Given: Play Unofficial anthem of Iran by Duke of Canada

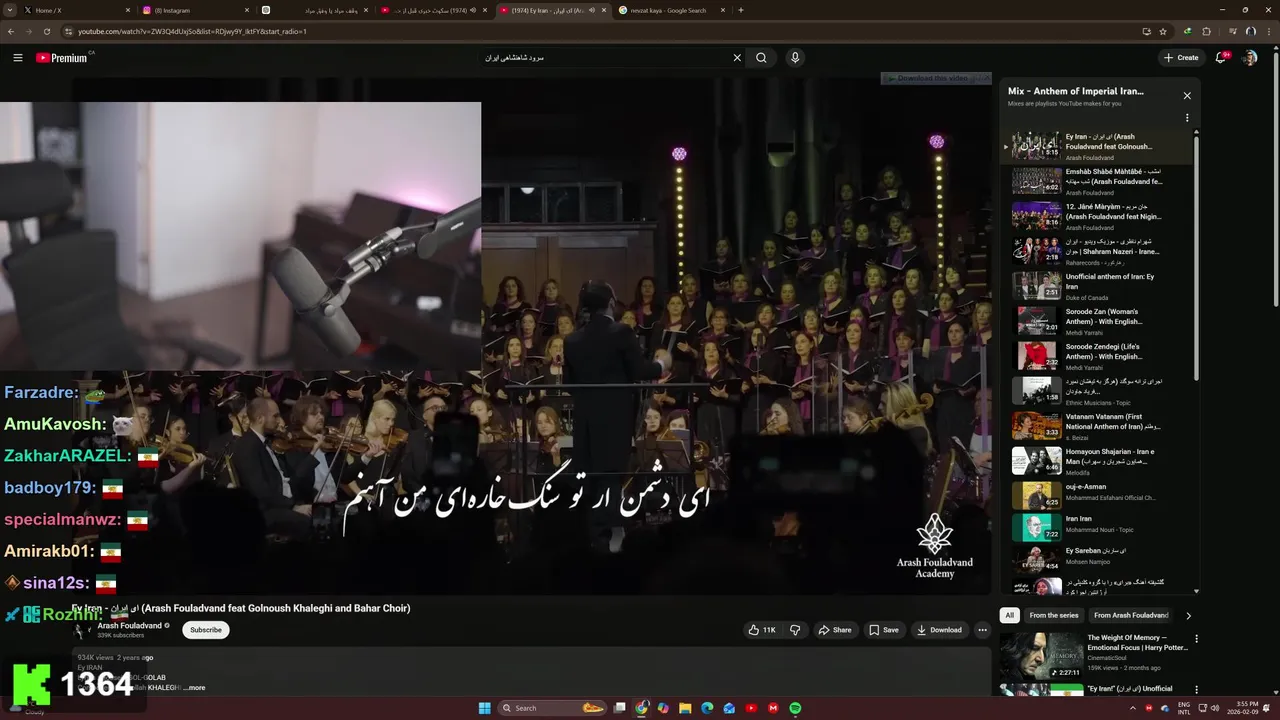Looking at the screenshot, I should tap(1100, 286).
